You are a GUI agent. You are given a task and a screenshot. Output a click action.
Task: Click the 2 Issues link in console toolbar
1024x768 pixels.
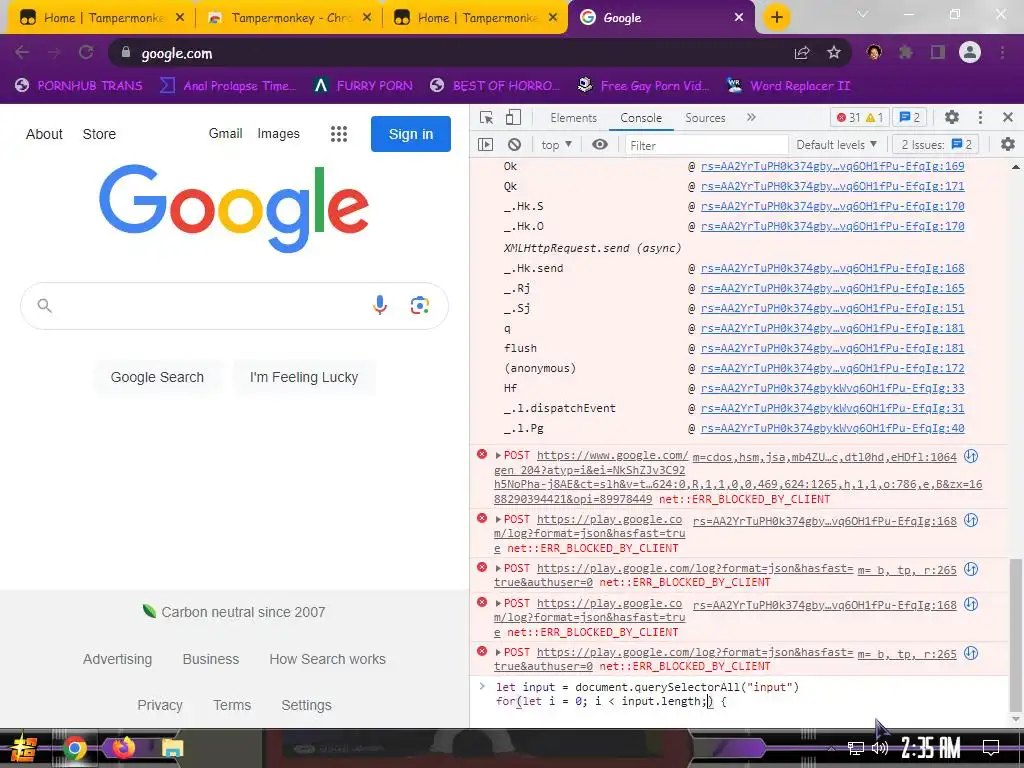pyautogui.click(x=937, y=144)
